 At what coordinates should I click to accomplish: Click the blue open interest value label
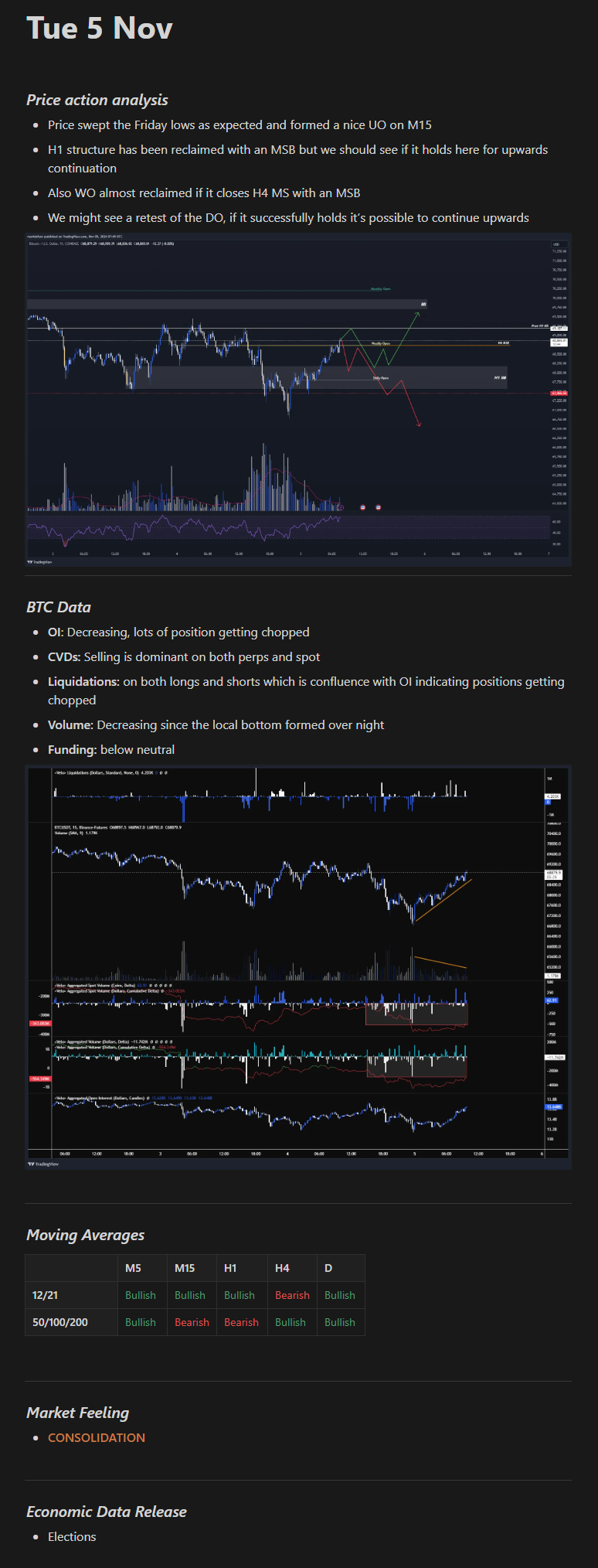(x=553, y=1107)
